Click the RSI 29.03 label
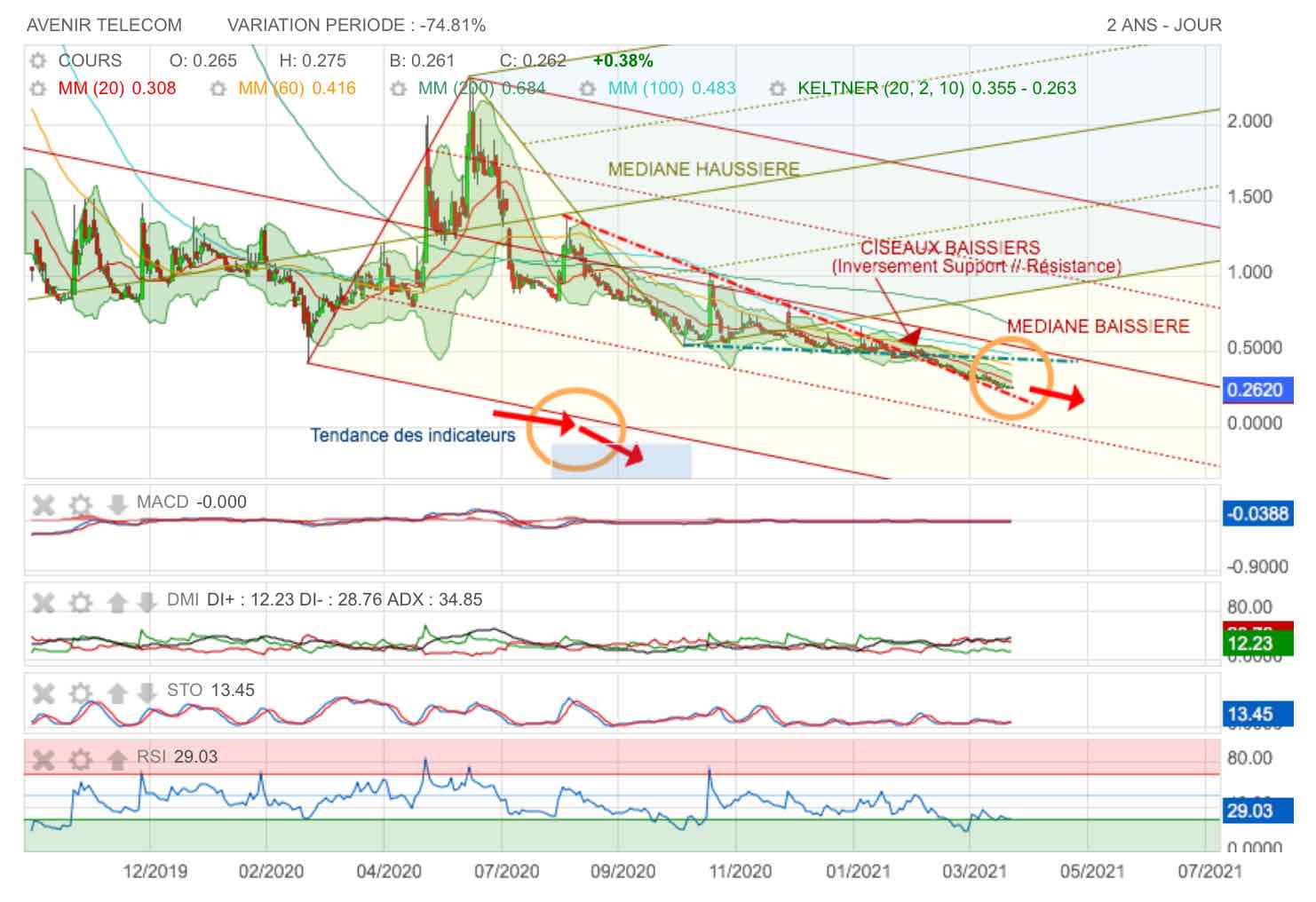Screen dimensions: 1316x902 point(177,756)
